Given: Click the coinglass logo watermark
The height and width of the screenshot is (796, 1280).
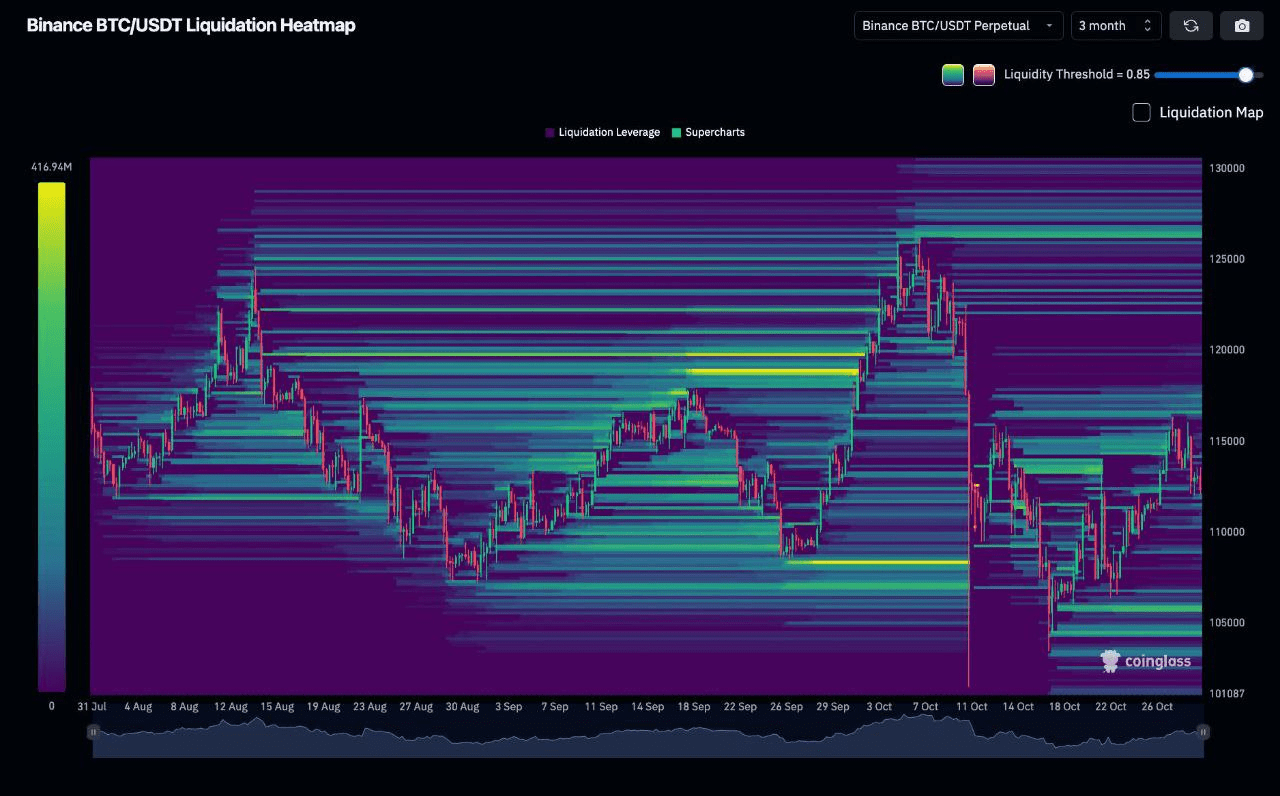Looking at the screenshot, I should pyautogui.click(x=1145, y=661).
